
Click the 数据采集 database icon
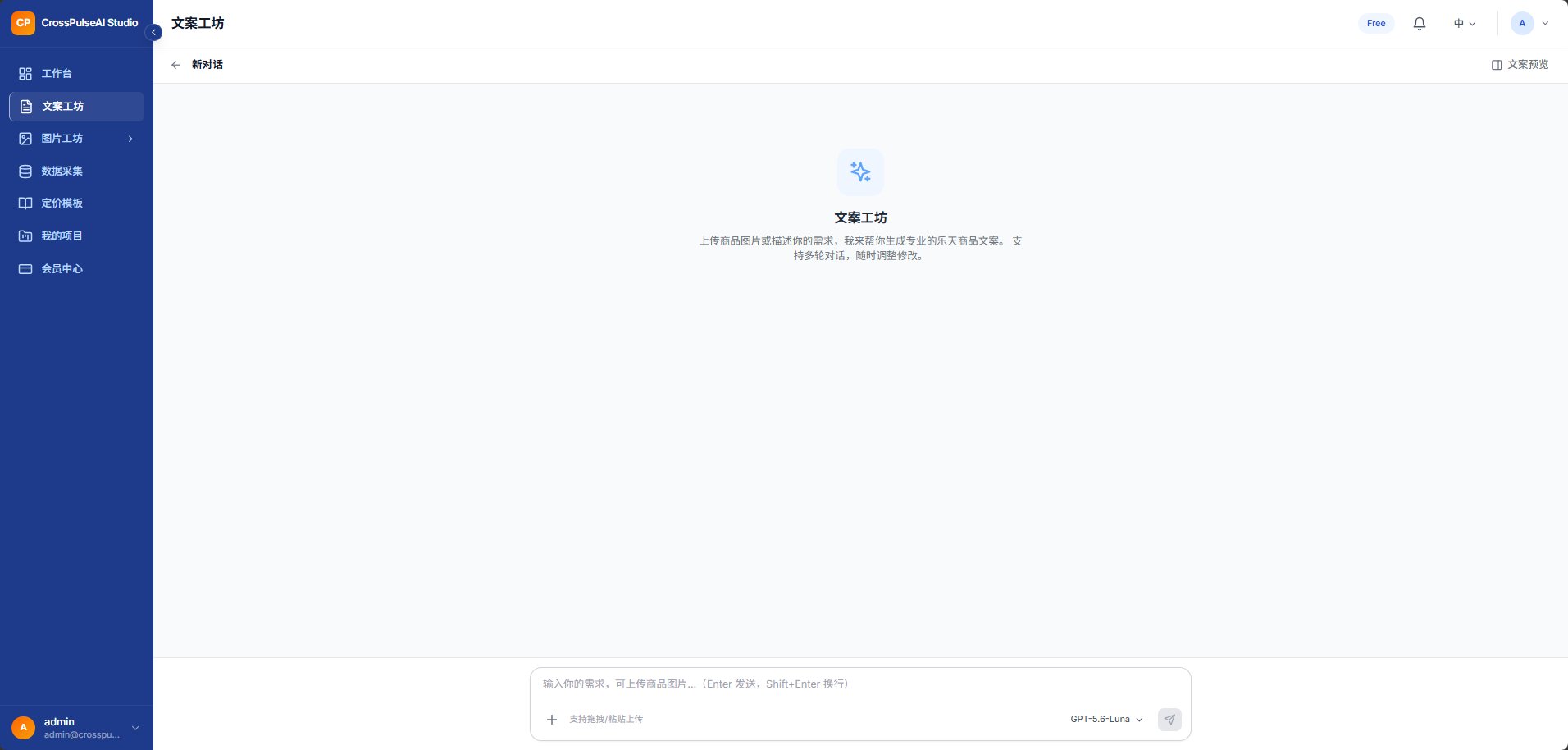(25, 171)
